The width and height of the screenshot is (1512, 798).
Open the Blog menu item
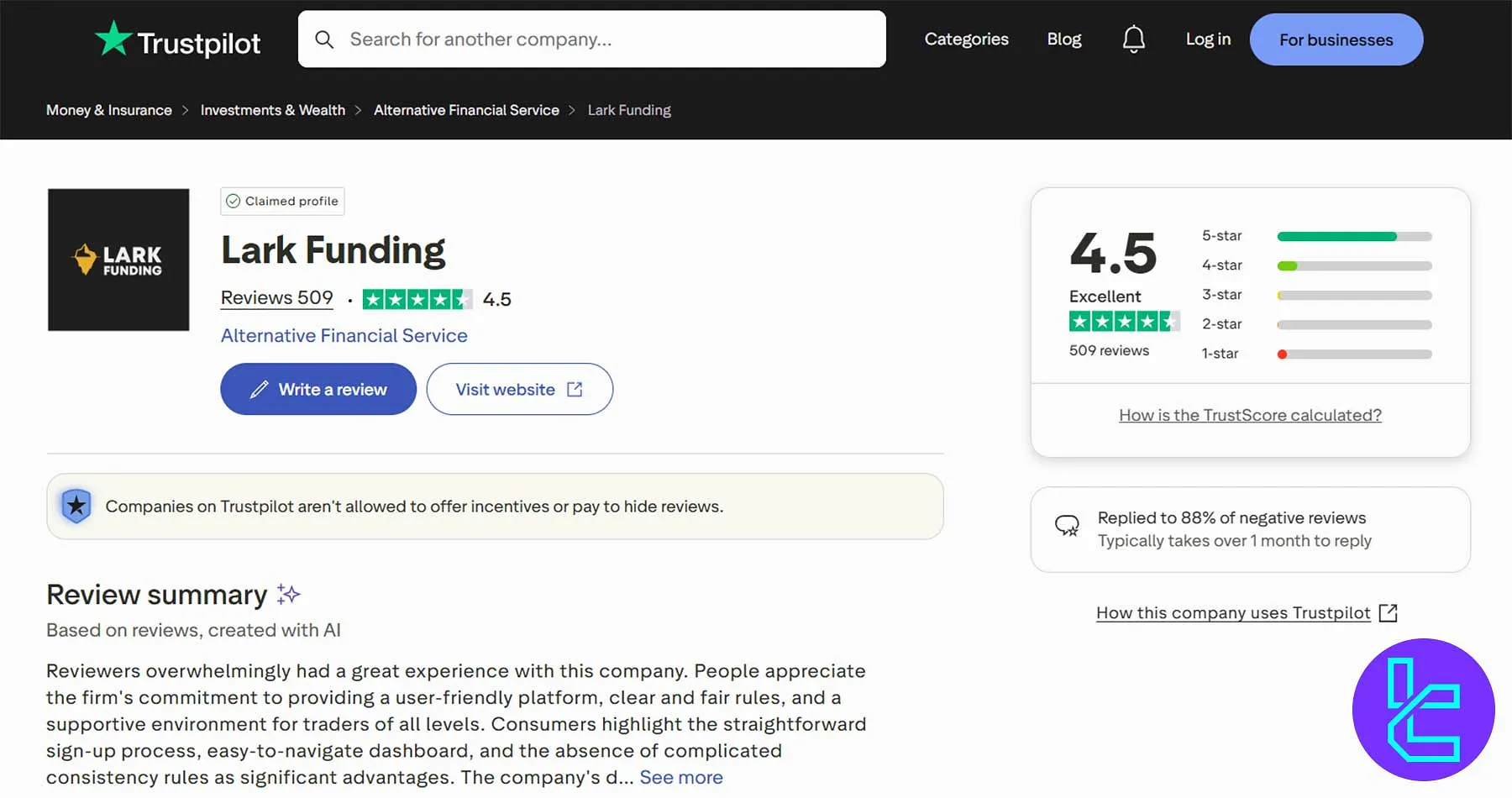(1063, 39)
